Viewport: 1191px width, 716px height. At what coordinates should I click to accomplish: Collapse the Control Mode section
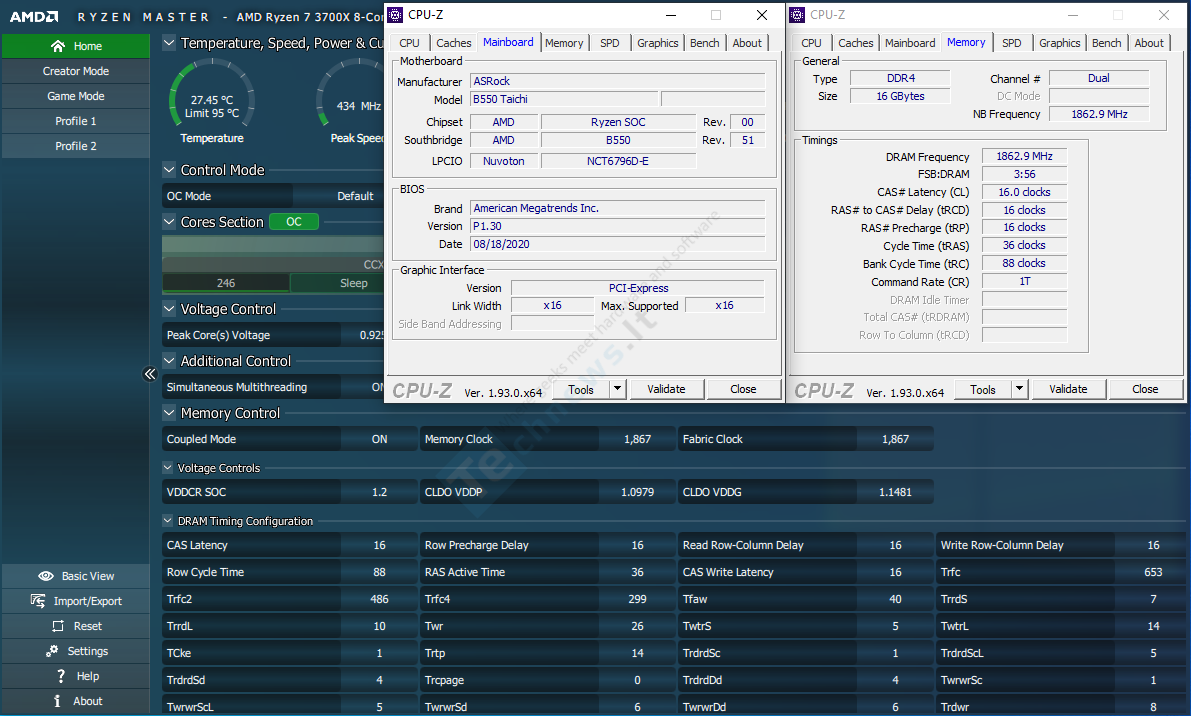pyautogui.click(x=169, y=170)
